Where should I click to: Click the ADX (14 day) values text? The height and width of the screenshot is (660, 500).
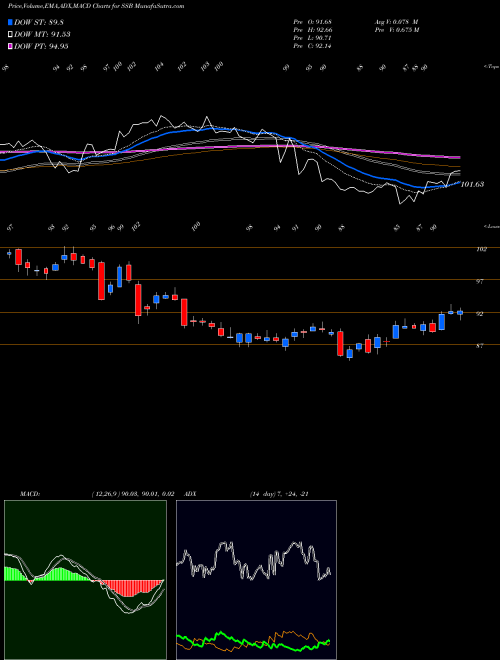[279, 494]
